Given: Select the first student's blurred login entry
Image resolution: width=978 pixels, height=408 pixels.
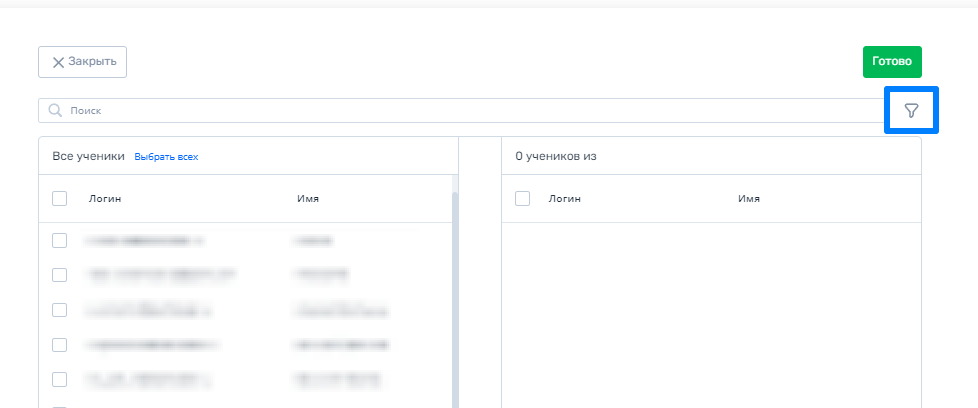Looking at the screenshot, I should pyautogui.click(x=144, y=240).
